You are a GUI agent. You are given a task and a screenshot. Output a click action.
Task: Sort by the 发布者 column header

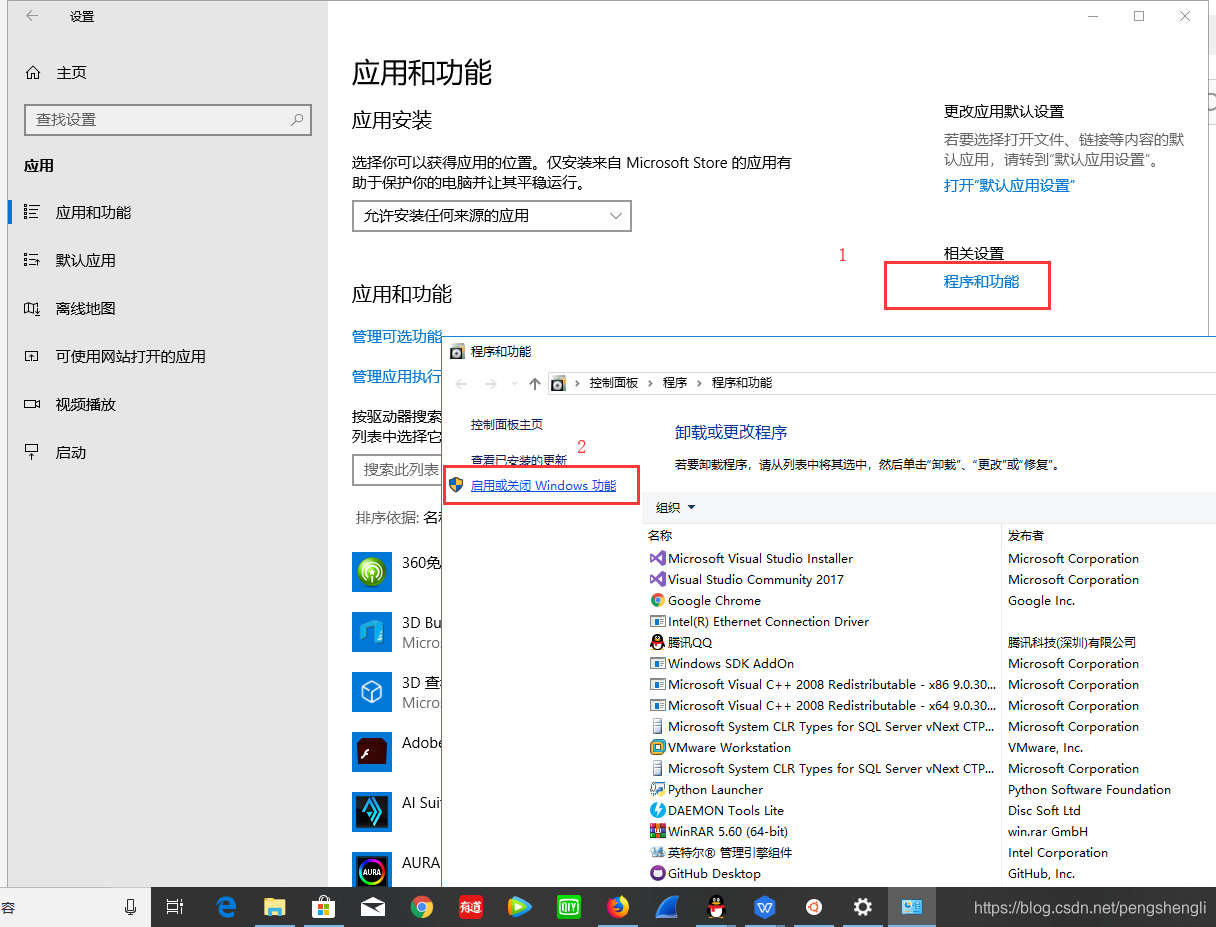coord(1025,535)
